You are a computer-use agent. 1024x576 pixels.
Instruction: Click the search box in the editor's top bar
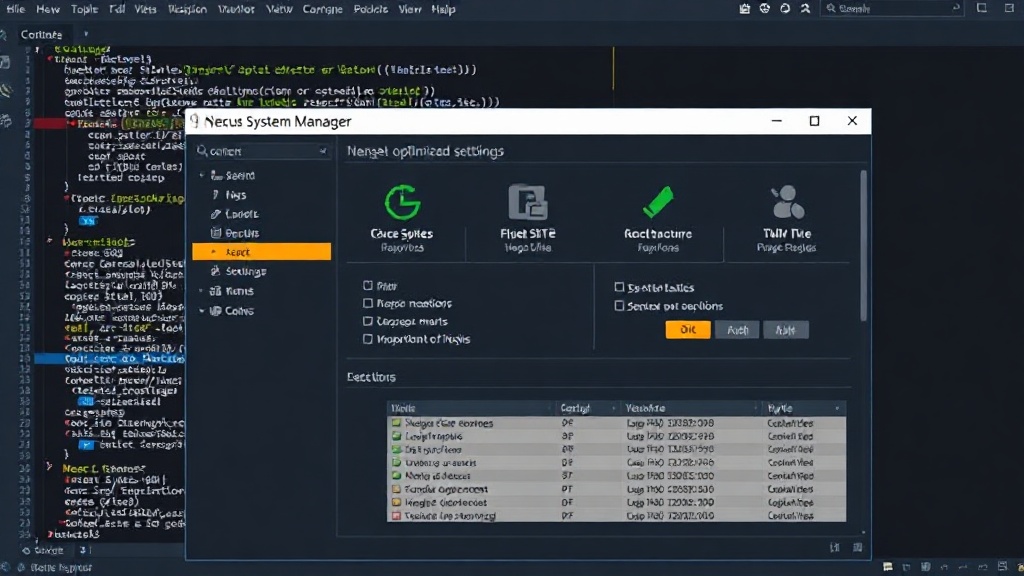pyautogui.click(x=891, y=8)
